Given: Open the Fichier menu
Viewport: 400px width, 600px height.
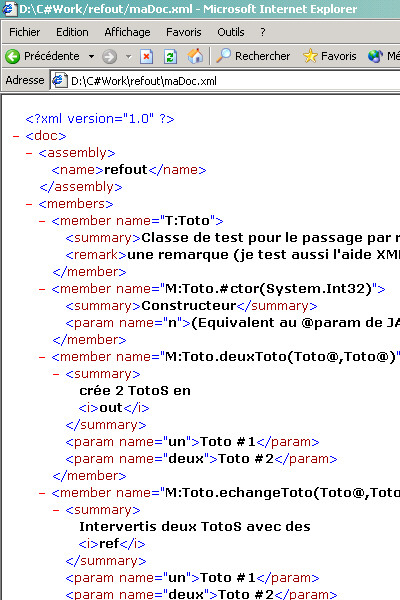Looking at the screenshot, I should coord(24,32).
